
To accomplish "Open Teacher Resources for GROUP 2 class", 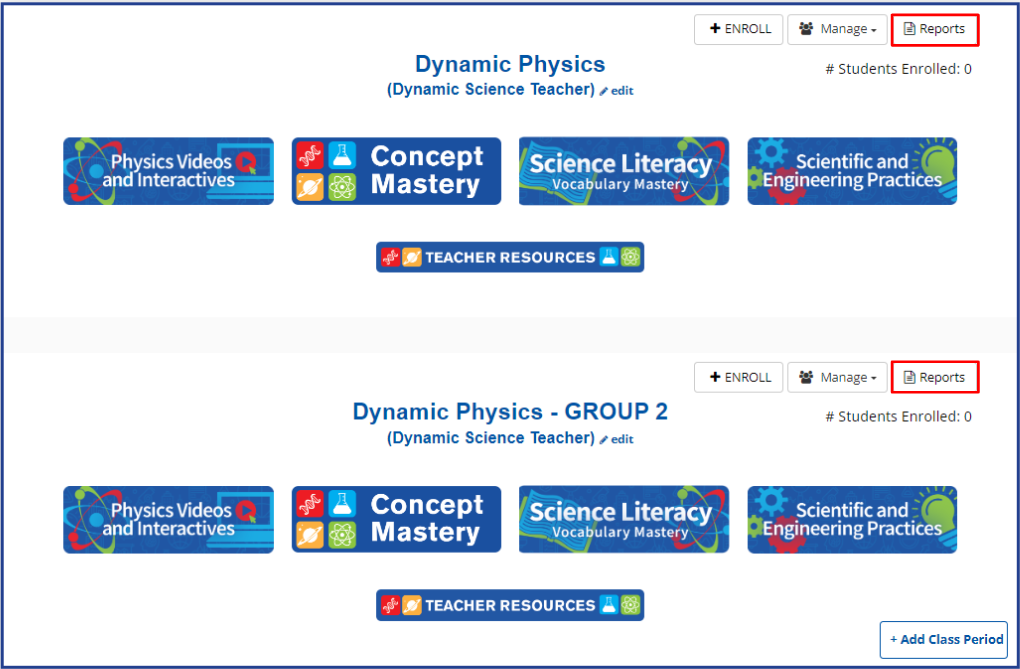I will [510, 605].
